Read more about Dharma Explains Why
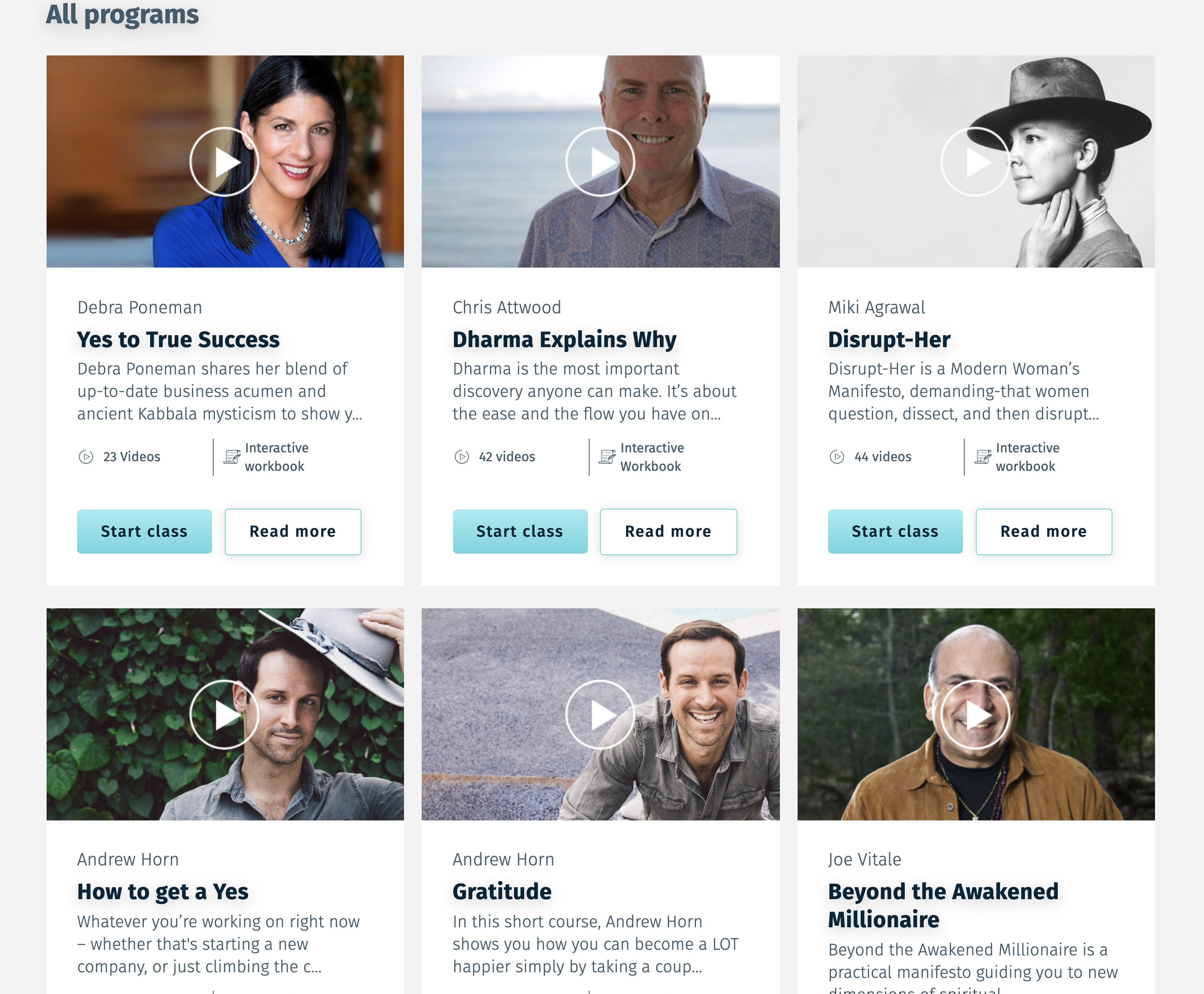Image resolution: width=1204 pixels, height=994 pixels. point(668,532)
